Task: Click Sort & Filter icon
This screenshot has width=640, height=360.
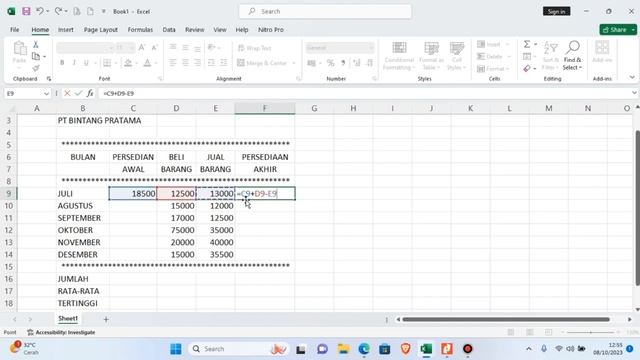Action: click(551, 48)
